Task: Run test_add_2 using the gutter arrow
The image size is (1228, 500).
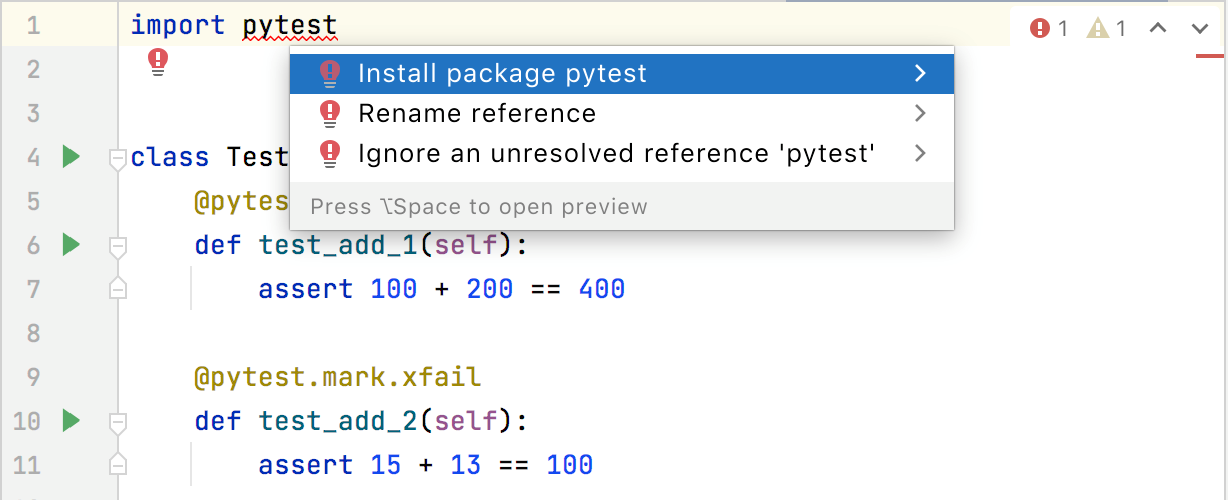Action: (70, 420)
